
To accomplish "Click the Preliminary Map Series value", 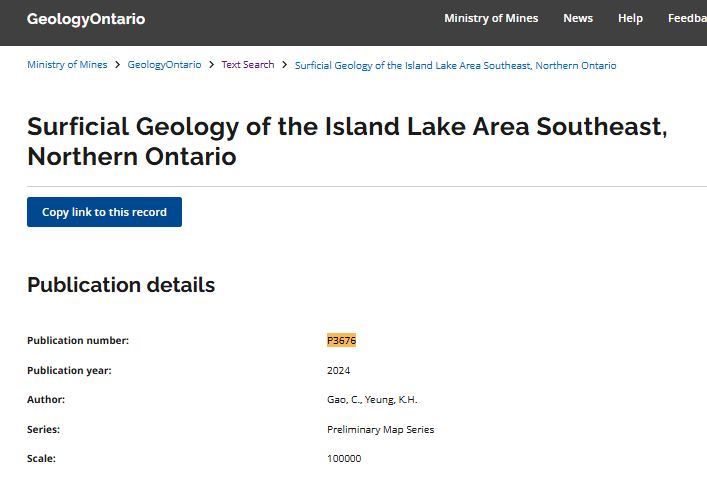I will pyautogui.click(x=380, y=430).
